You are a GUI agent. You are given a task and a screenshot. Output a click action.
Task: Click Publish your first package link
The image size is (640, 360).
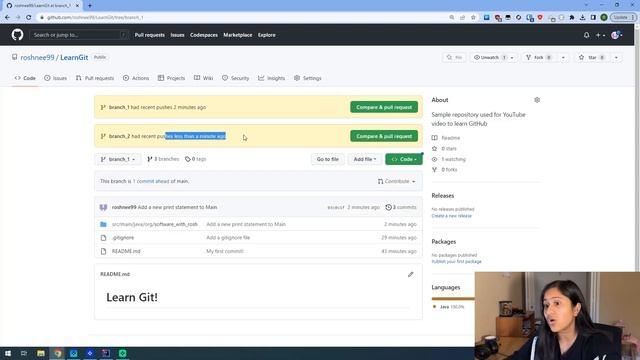[456, 262]
